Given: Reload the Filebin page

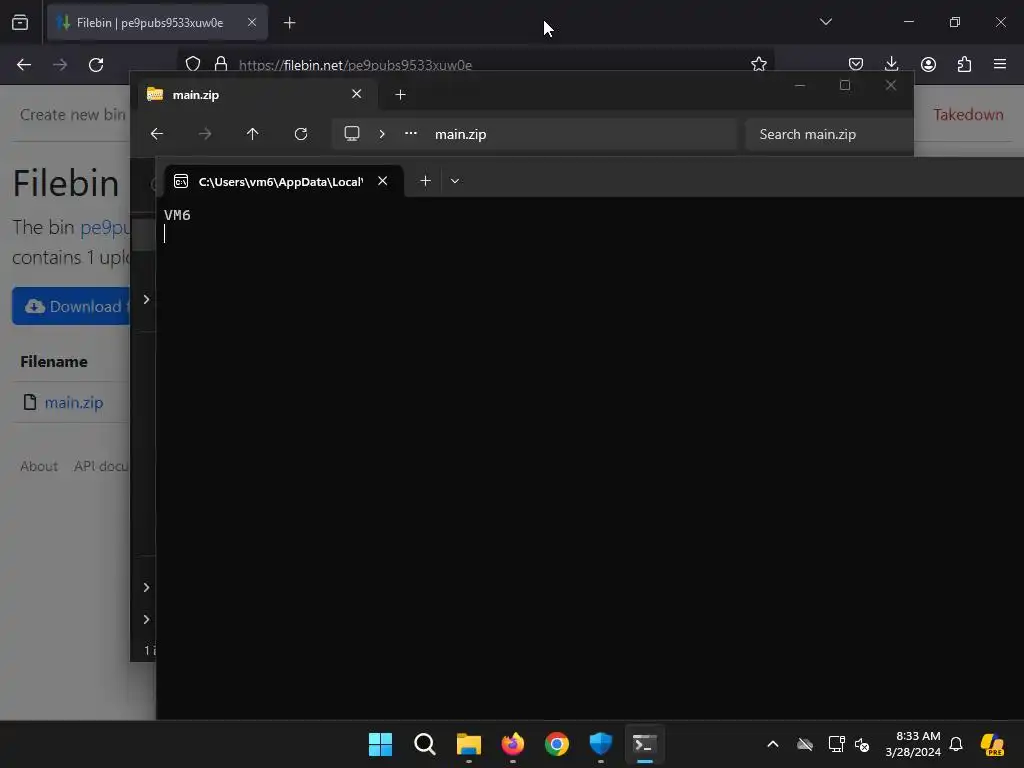Looking at the screenshot, I should (96, 65).
